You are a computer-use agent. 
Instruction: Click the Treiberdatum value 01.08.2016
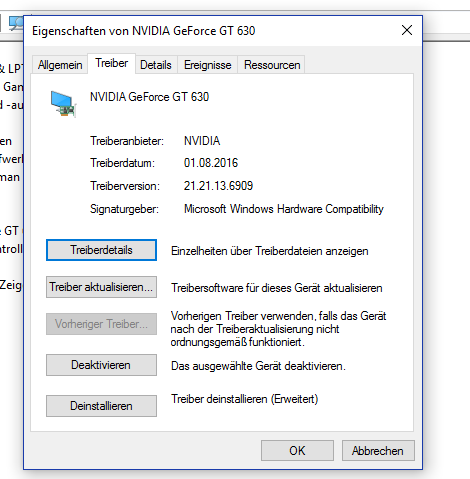(211, 163)
